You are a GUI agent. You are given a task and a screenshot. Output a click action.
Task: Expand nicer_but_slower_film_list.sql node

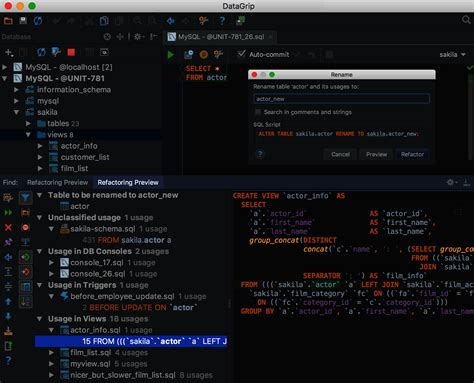click(51, 375)
